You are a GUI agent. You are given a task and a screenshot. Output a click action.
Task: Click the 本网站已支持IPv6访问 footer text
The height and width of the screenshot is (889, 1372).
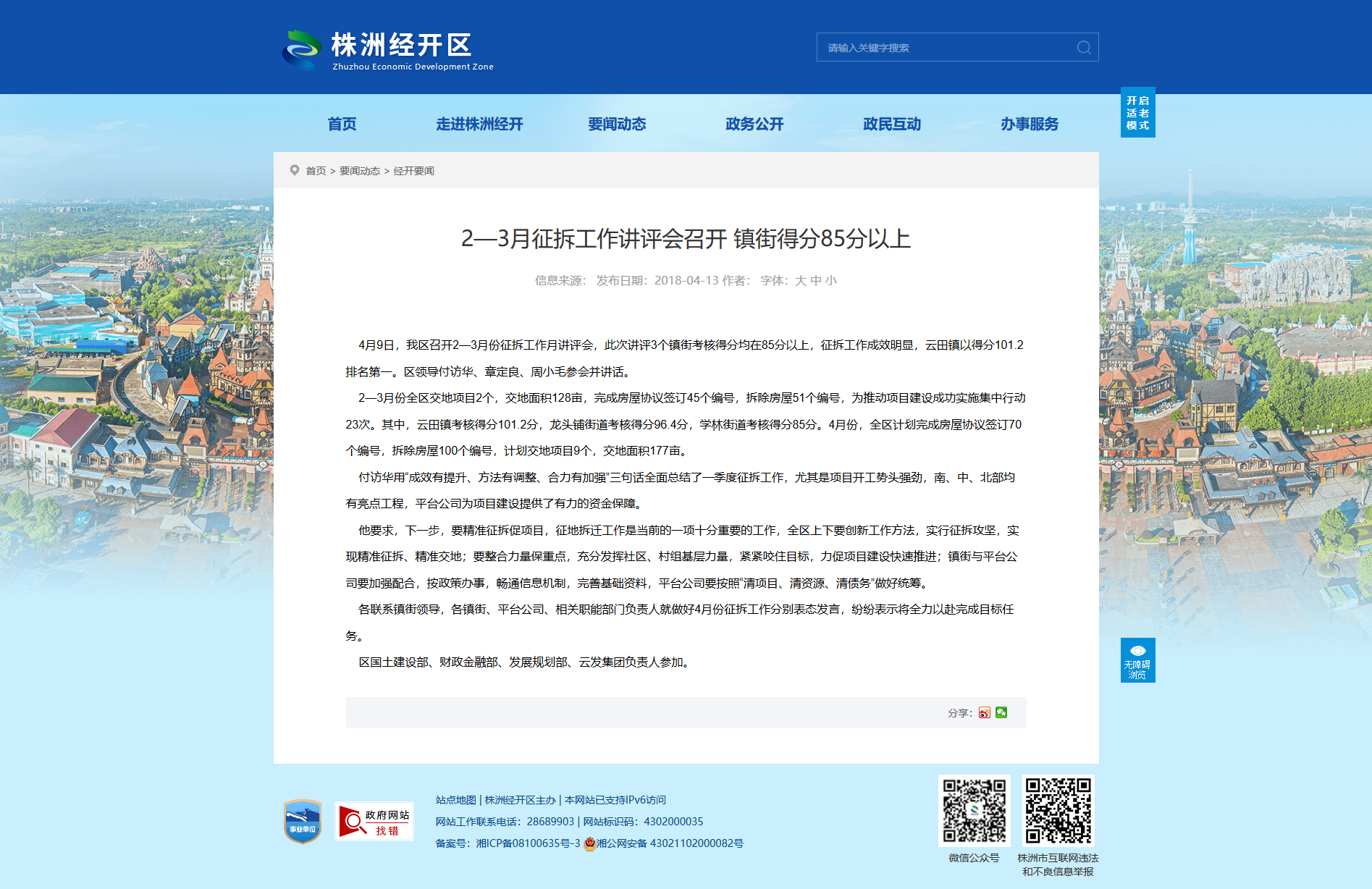coord(615,800)
